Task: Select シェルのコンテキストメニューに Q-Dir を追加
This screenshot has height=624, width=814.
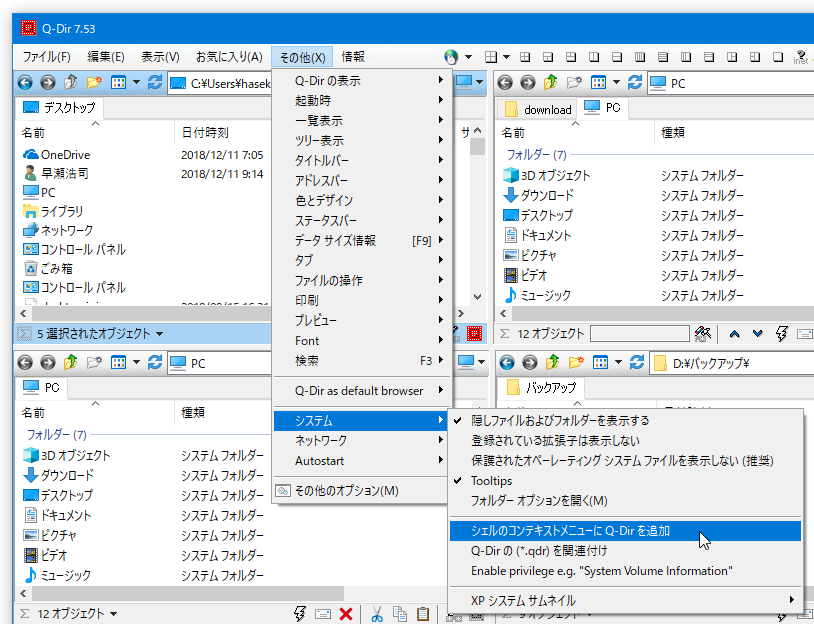Action: tap(625, 531)
